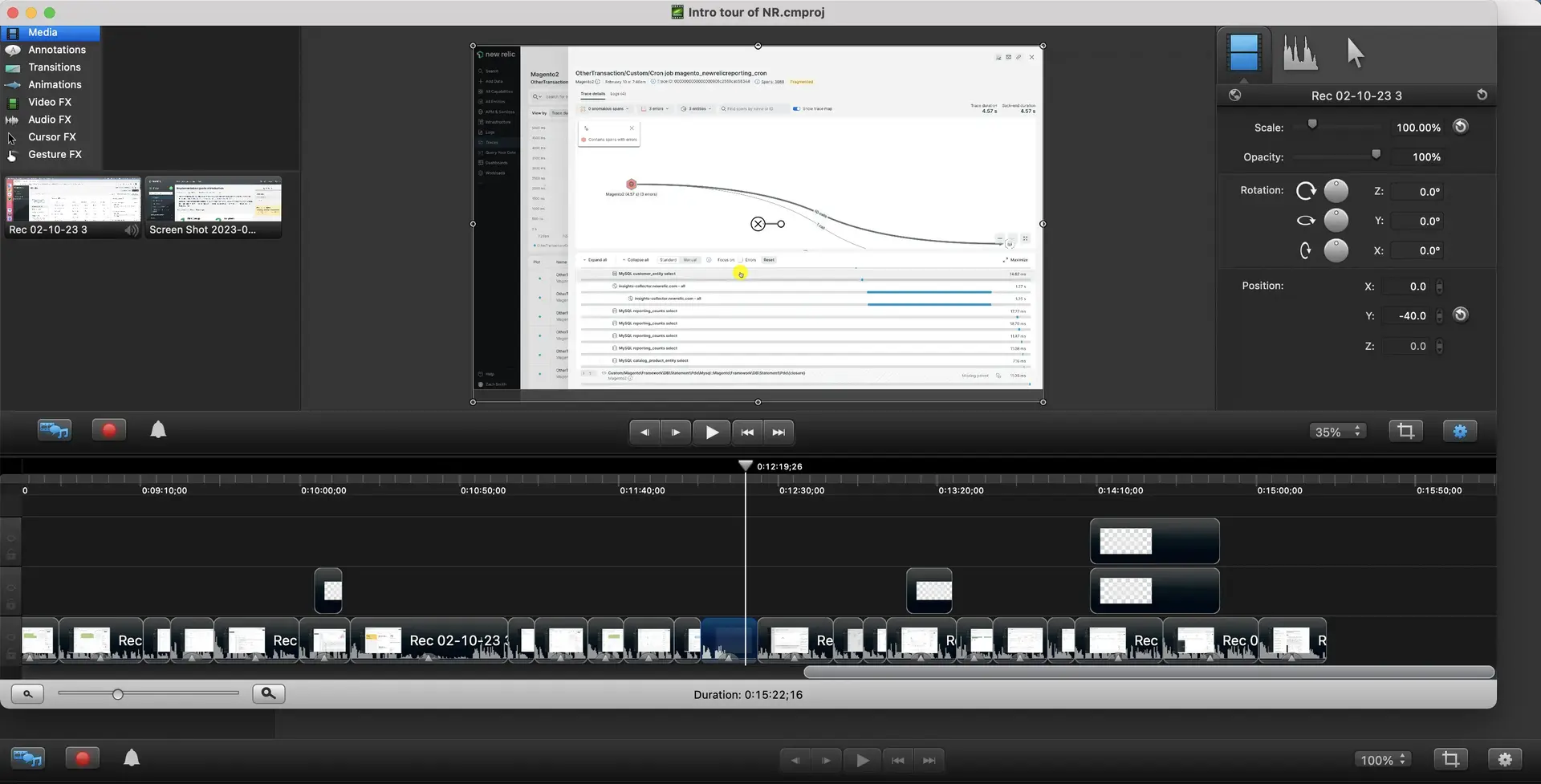
Task: Click the red Record button above the timeline
Action: [109, 431]
